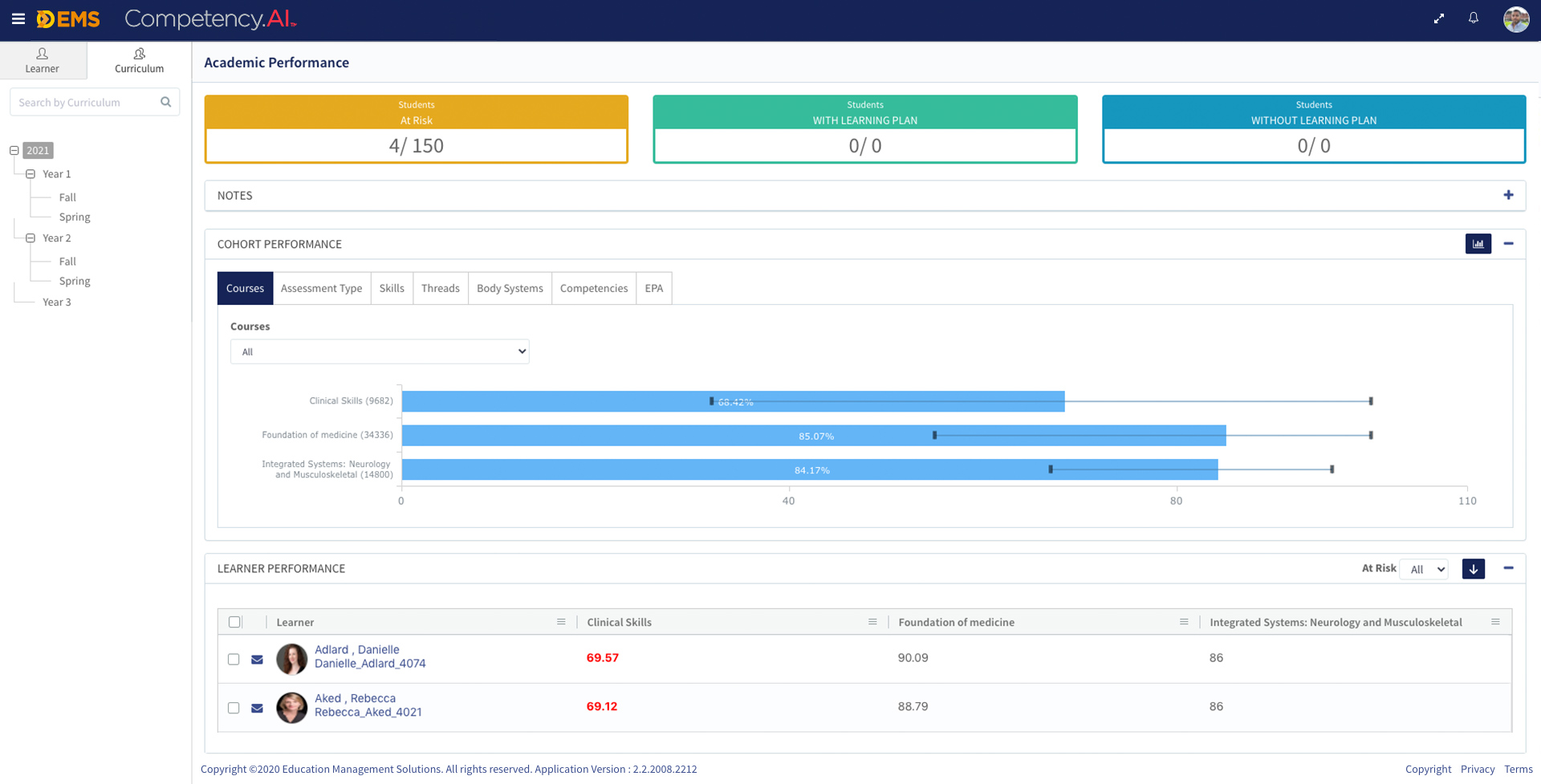
Task: Click the Foundation of medicine chart bar
Action: click(x=813, y=436)
